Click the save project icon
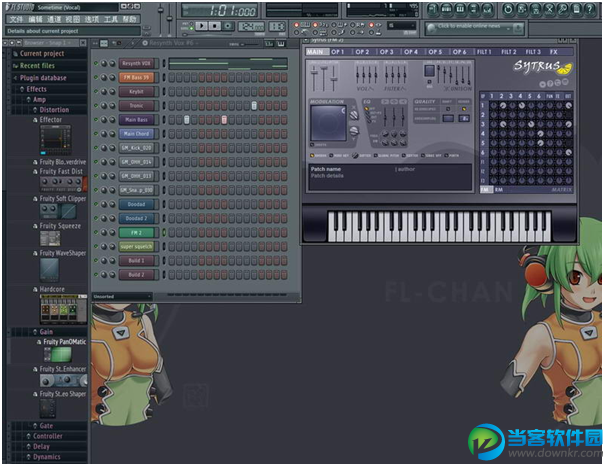This screenshot has height=467, width=604. tap(522, 9)
